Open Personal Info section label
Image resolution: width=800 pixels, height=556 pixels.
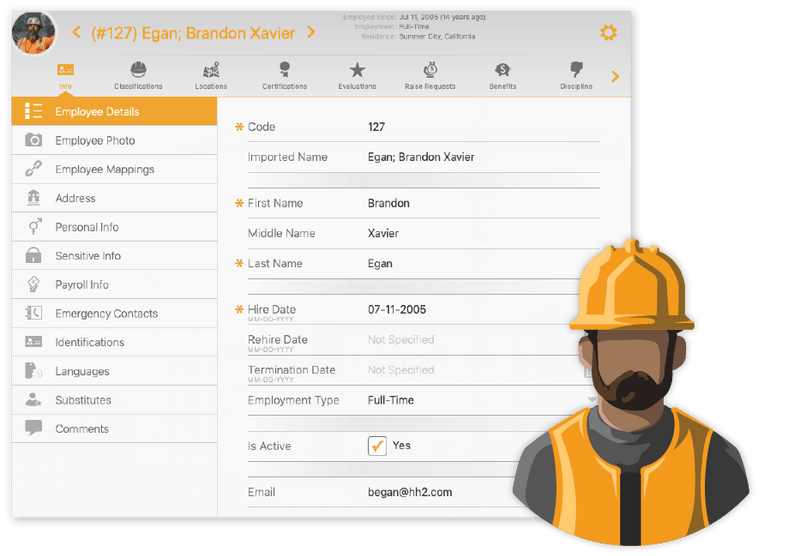coord(87,227)
